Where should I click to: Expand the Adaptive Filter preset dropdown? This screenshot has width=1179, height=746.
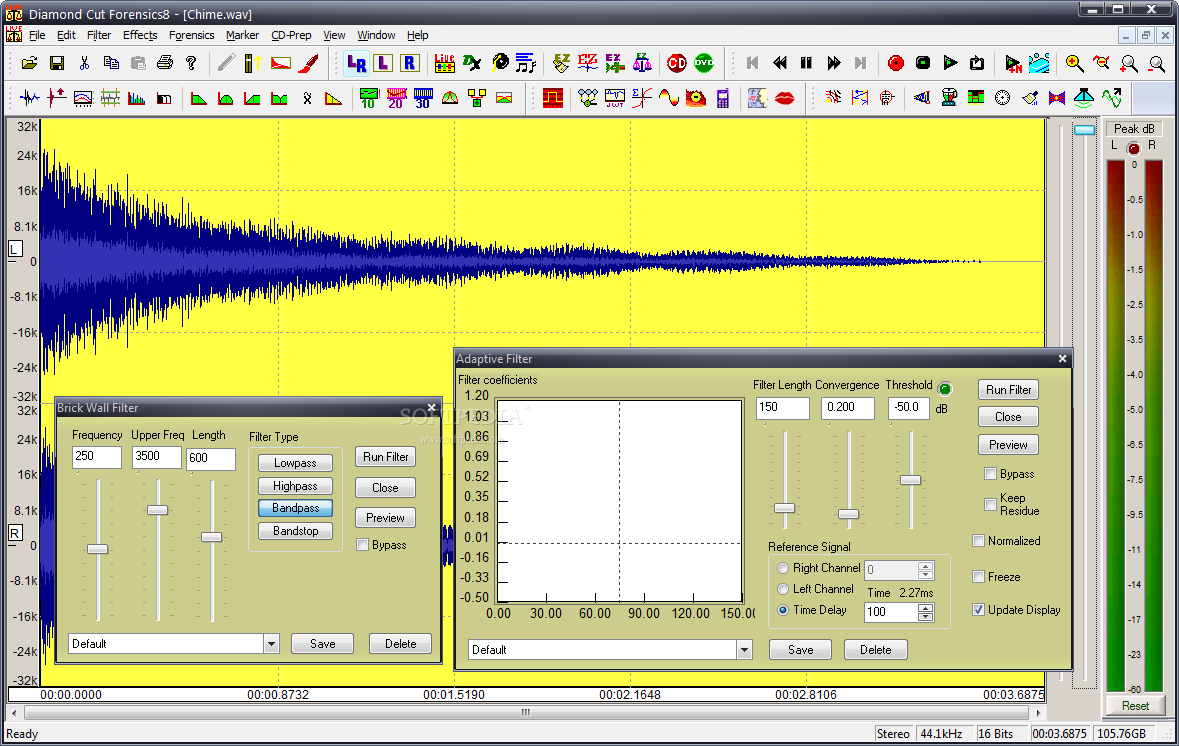coord(744,650)
